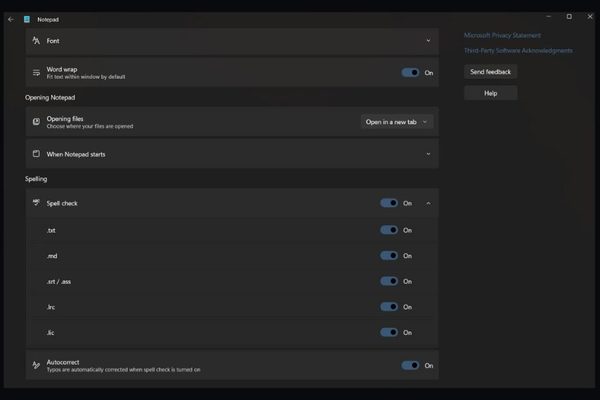Viewport: 600px width, 400px height.
Task: Click the Autocorrect typos description text
Action: [x=123, y=370]
